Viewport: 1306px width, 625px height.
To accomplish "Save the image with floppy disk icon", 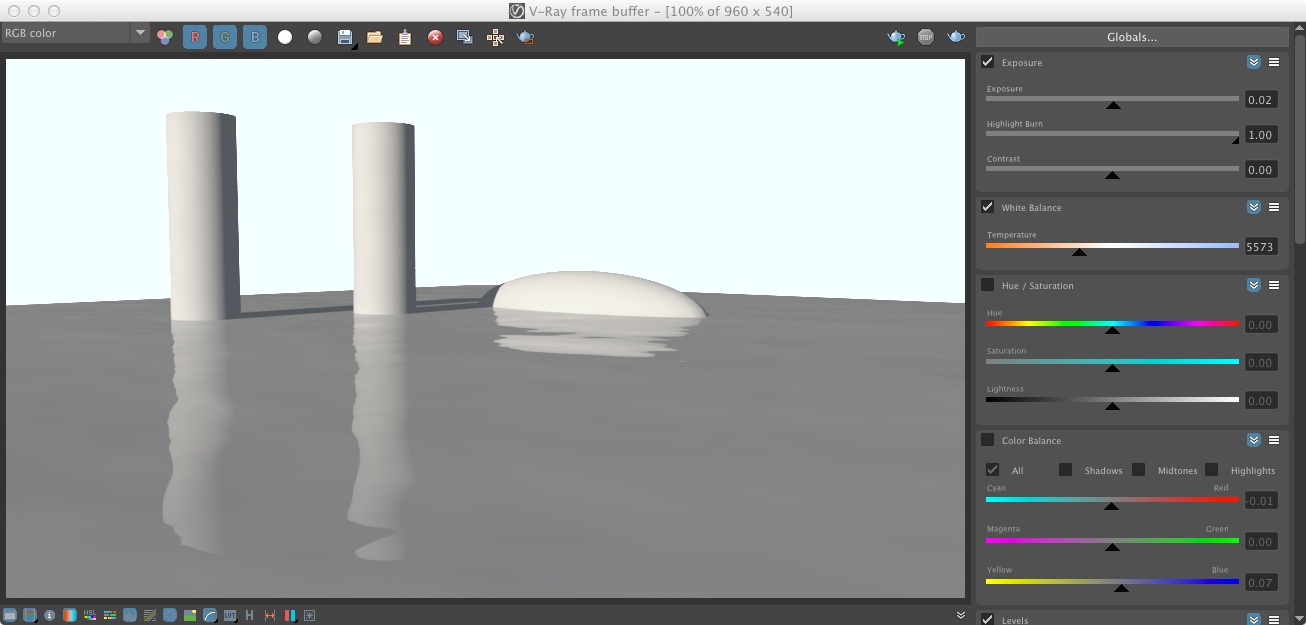I will 345,37.
